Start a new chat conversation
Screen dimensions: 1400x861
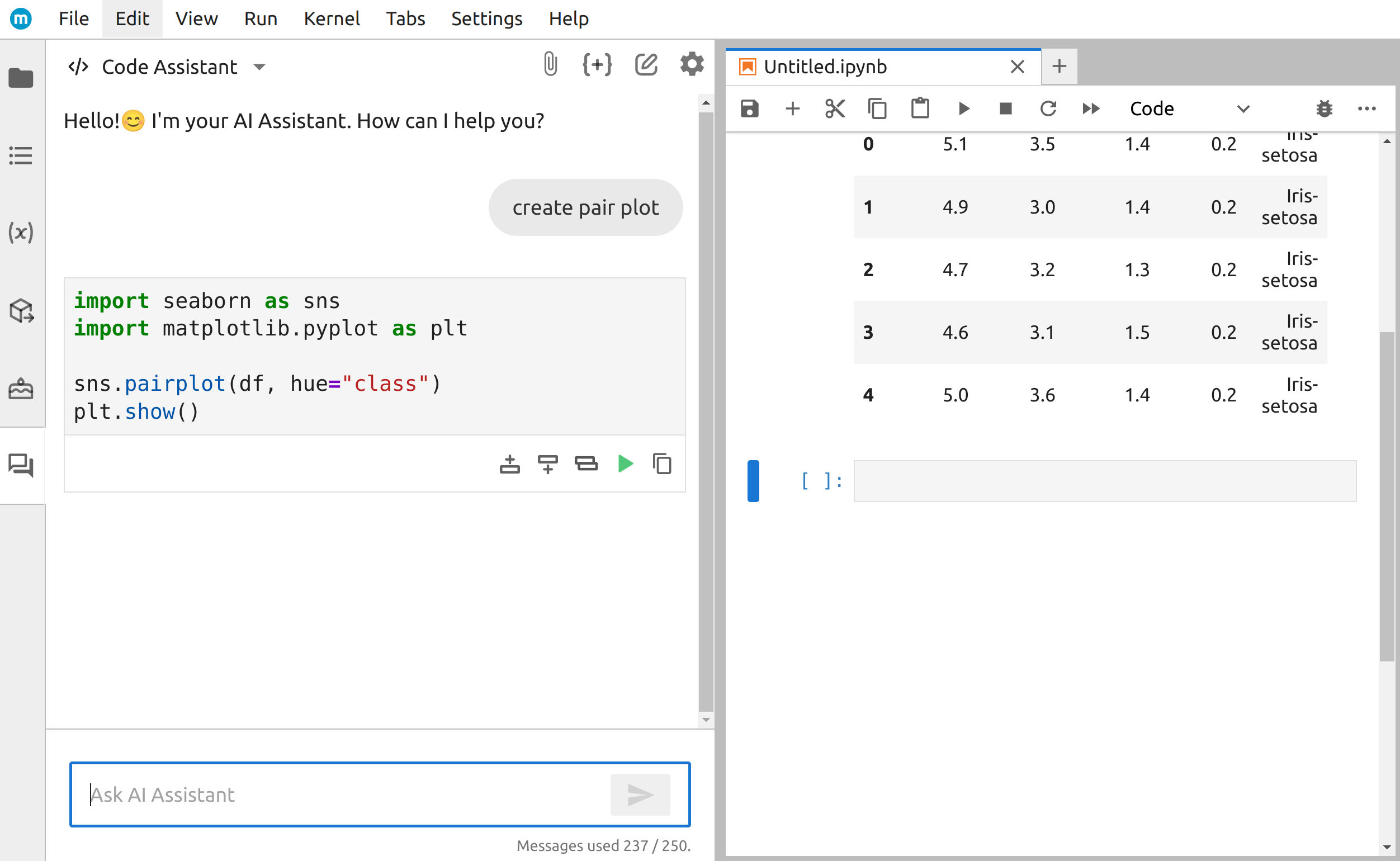pyautogui.click(x=646, y=64)
